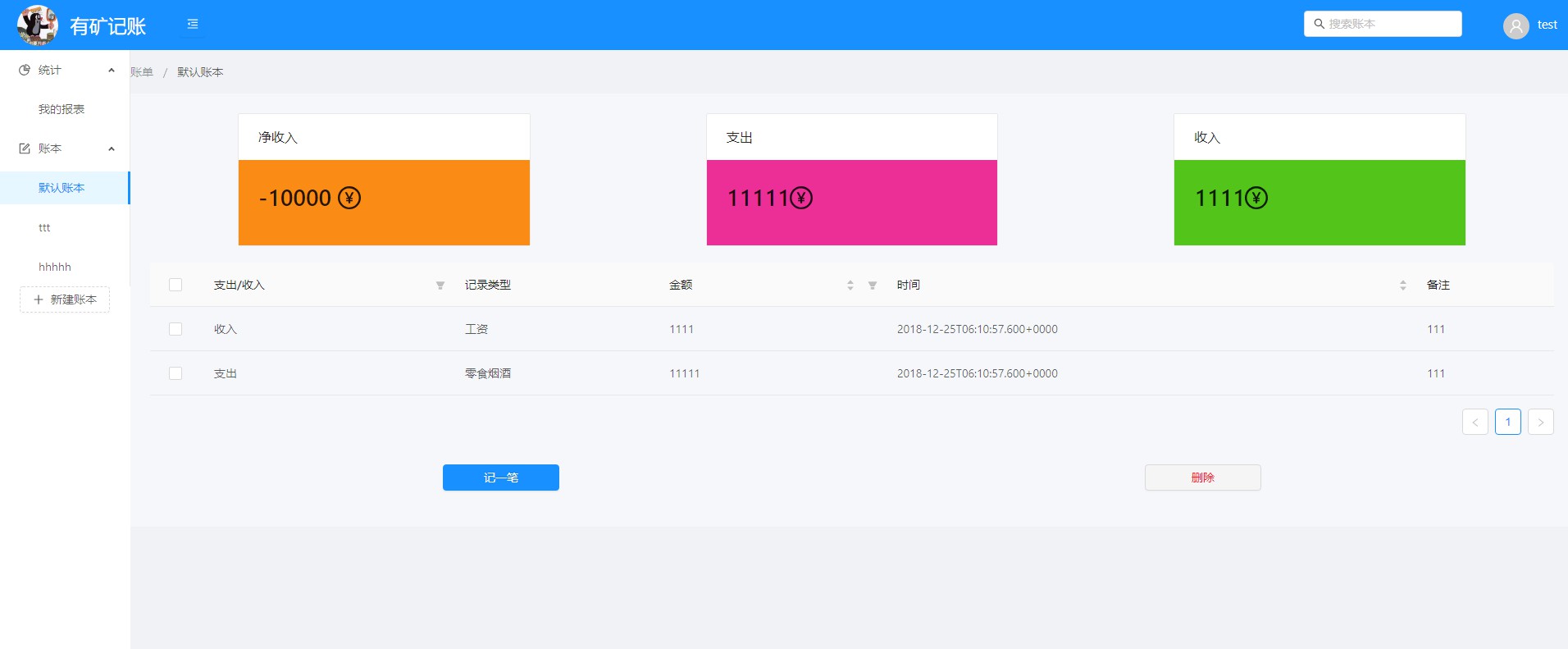
Task: Sort the table by the 时间 column arrows
Action: click(x=1403, y=286)
